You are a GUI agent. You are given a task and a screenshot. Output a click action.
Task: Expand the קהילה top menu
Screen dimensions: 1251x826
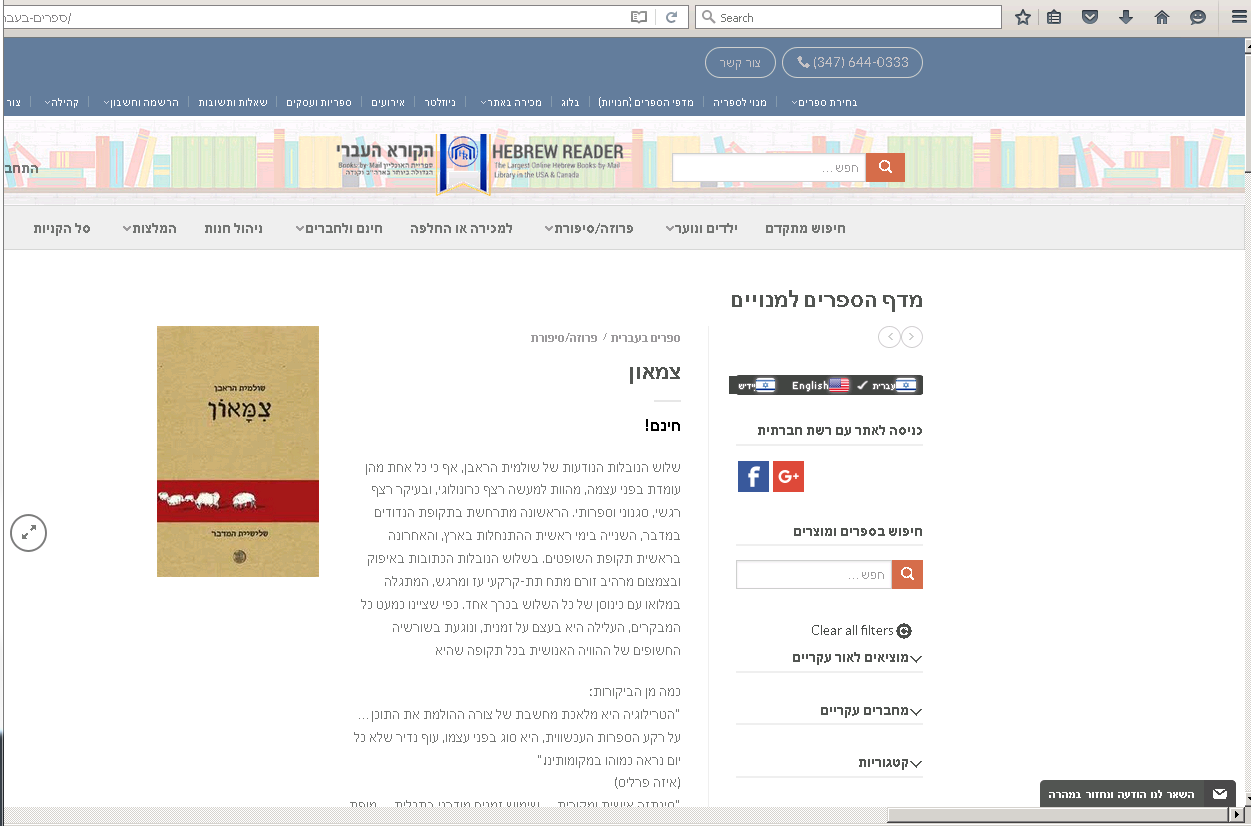coord(62,102)
